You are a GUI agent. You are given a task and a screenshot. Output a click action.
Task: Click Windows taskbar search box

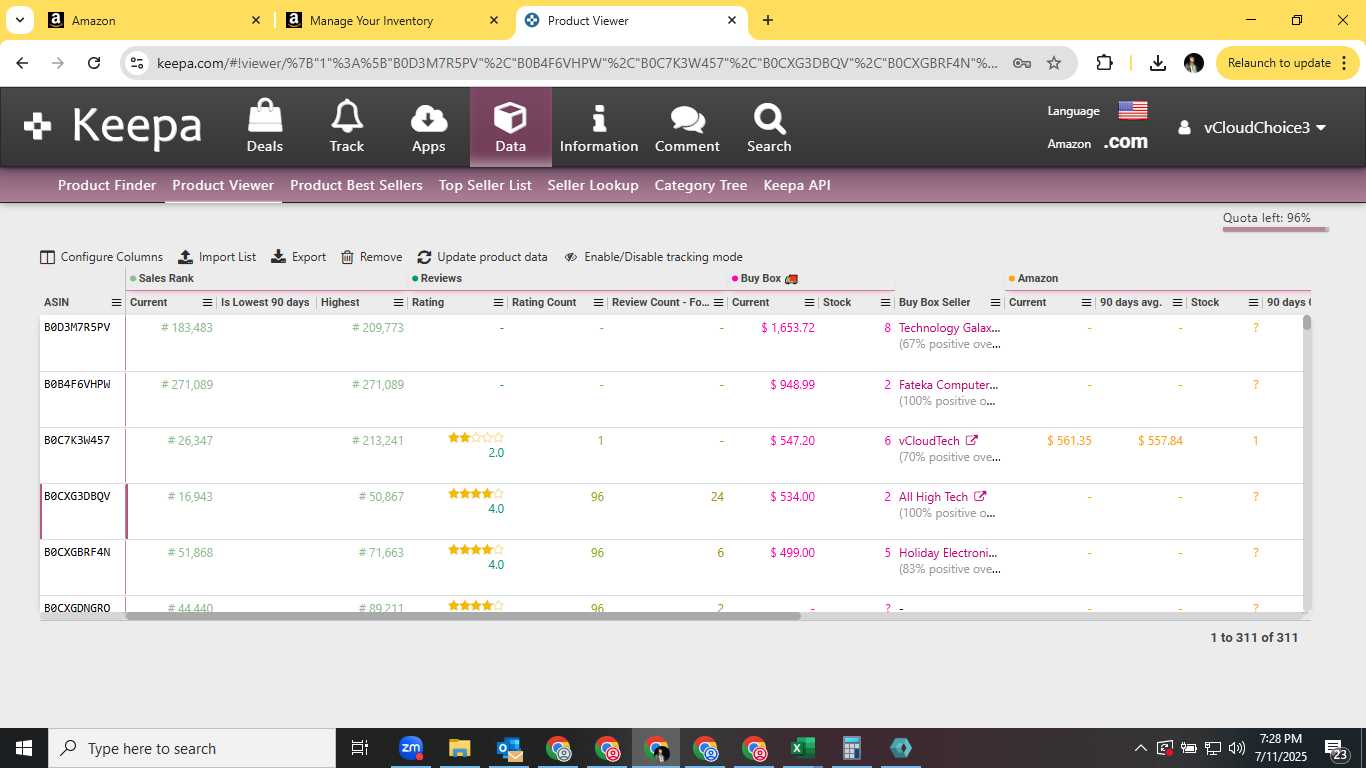(192, 748)
